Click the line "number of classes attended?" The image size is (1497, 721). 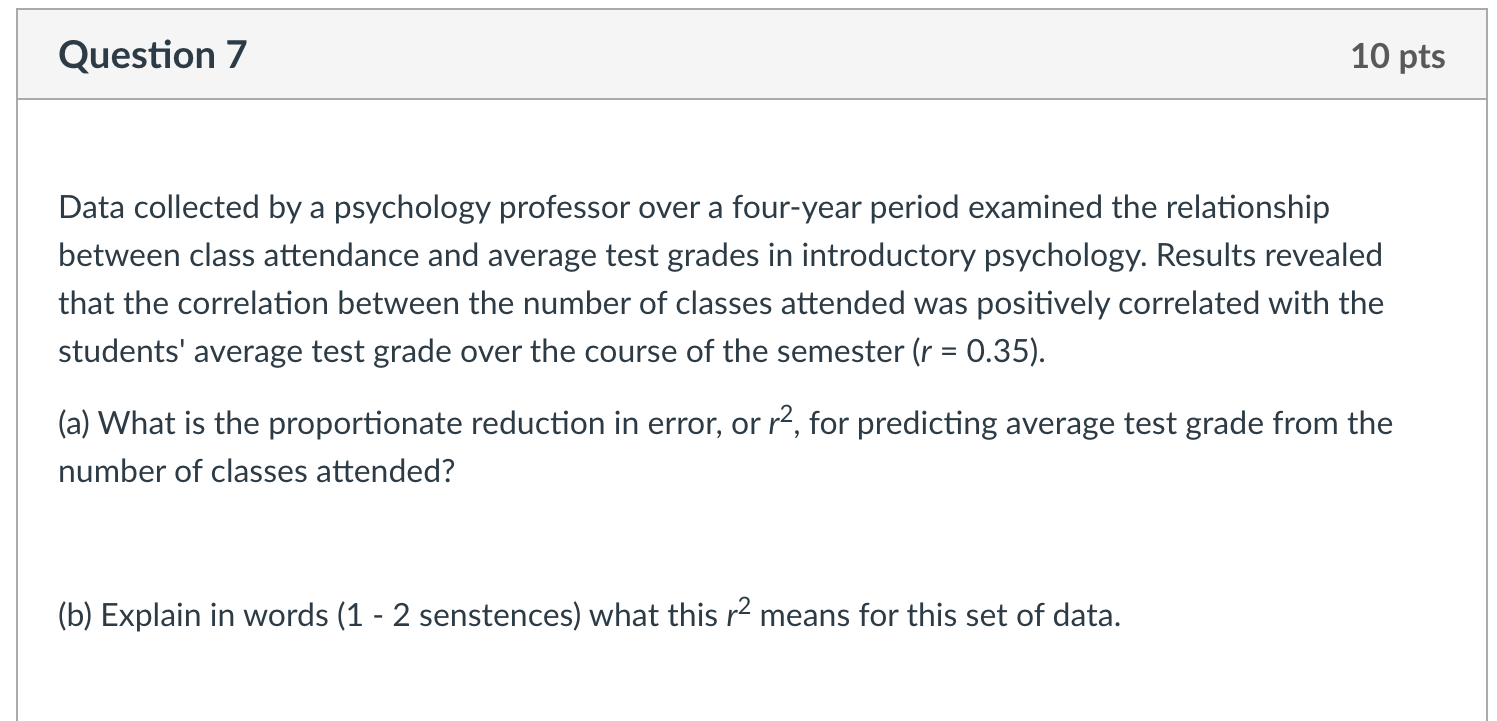[x=256, y=472]
